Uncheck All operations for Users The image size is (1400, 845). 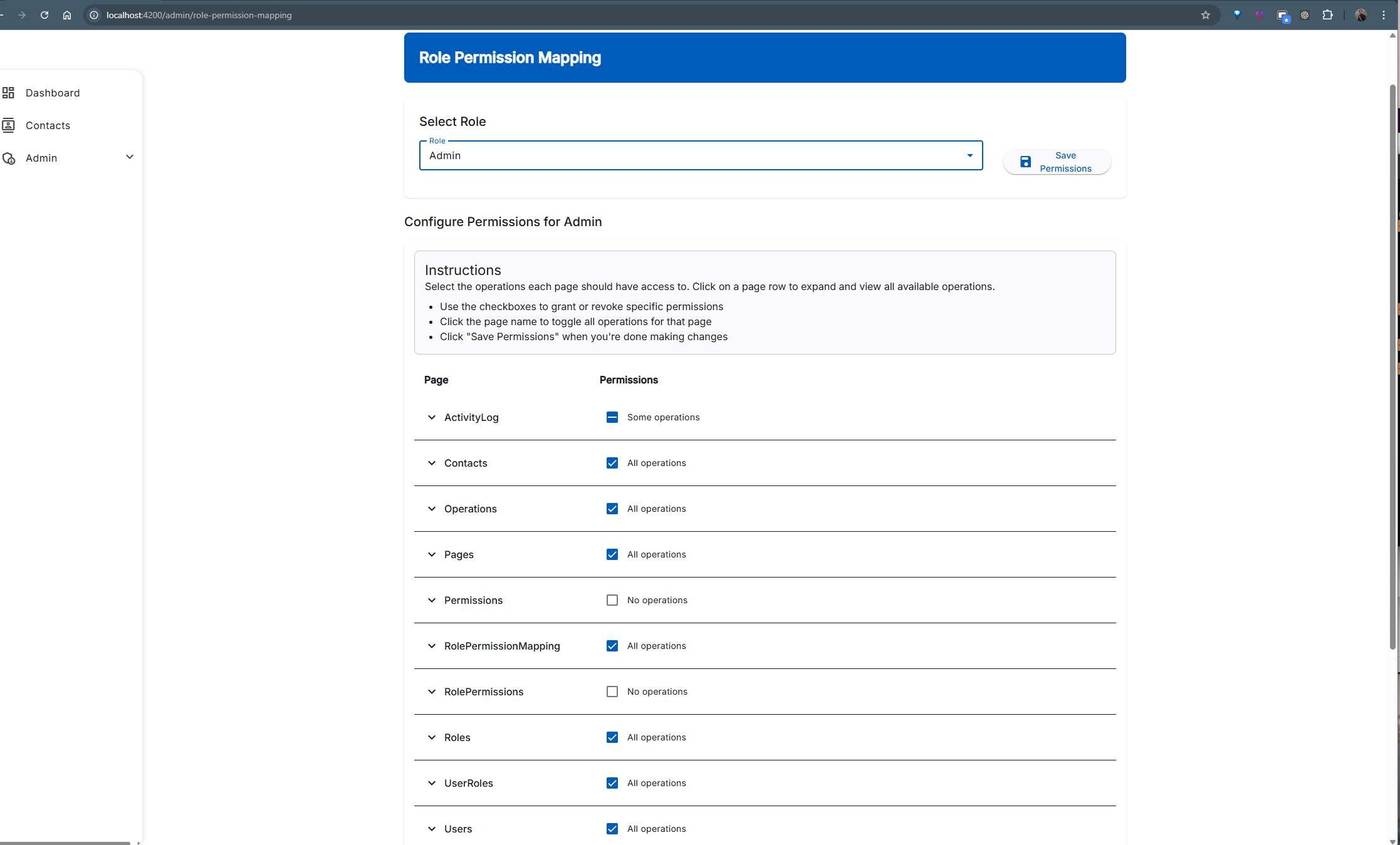point(612,829)
